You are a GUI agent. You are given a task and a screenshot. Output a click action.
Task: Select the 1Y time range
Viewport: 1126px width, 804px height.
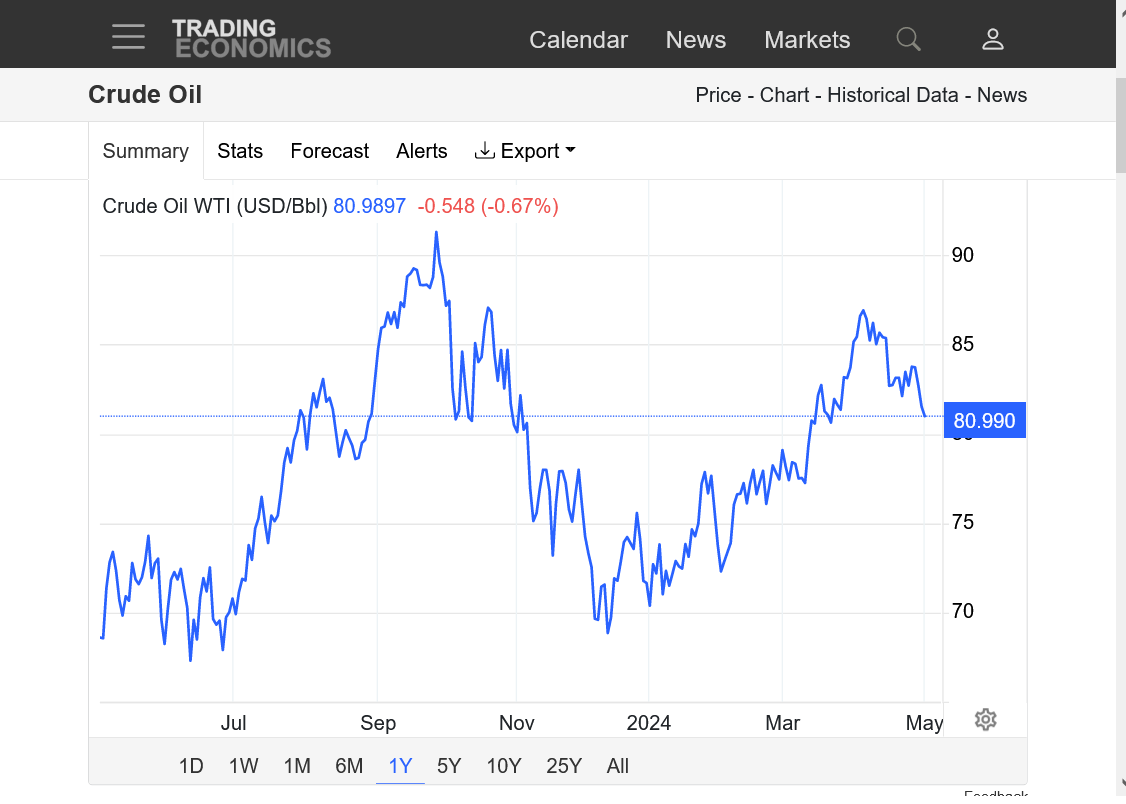pos(400,766)
